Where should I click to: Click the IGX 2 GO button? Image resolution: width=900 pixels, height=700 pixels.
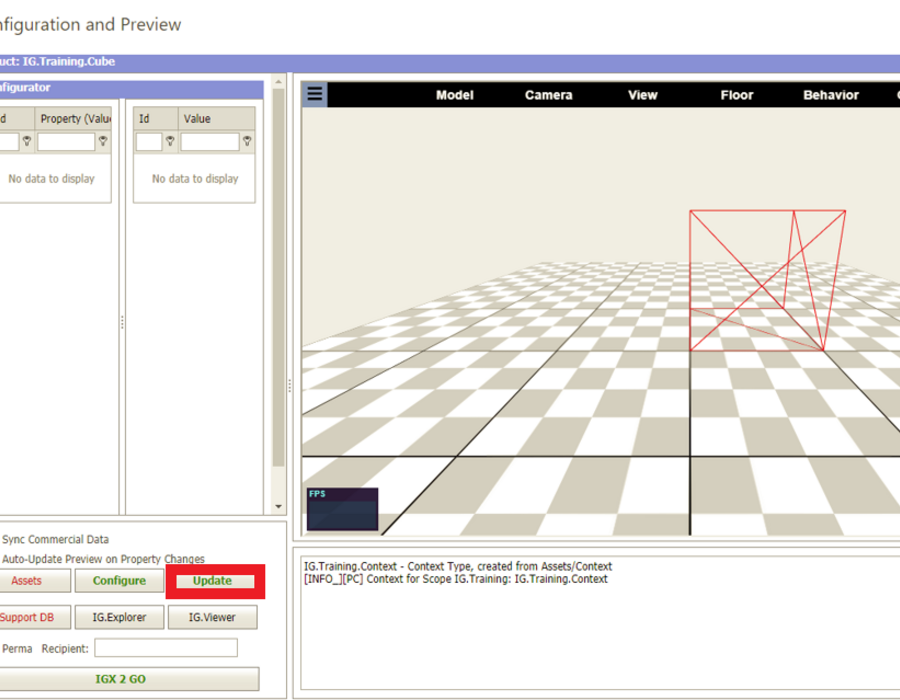pyautogui.click(x=129, y=679)
